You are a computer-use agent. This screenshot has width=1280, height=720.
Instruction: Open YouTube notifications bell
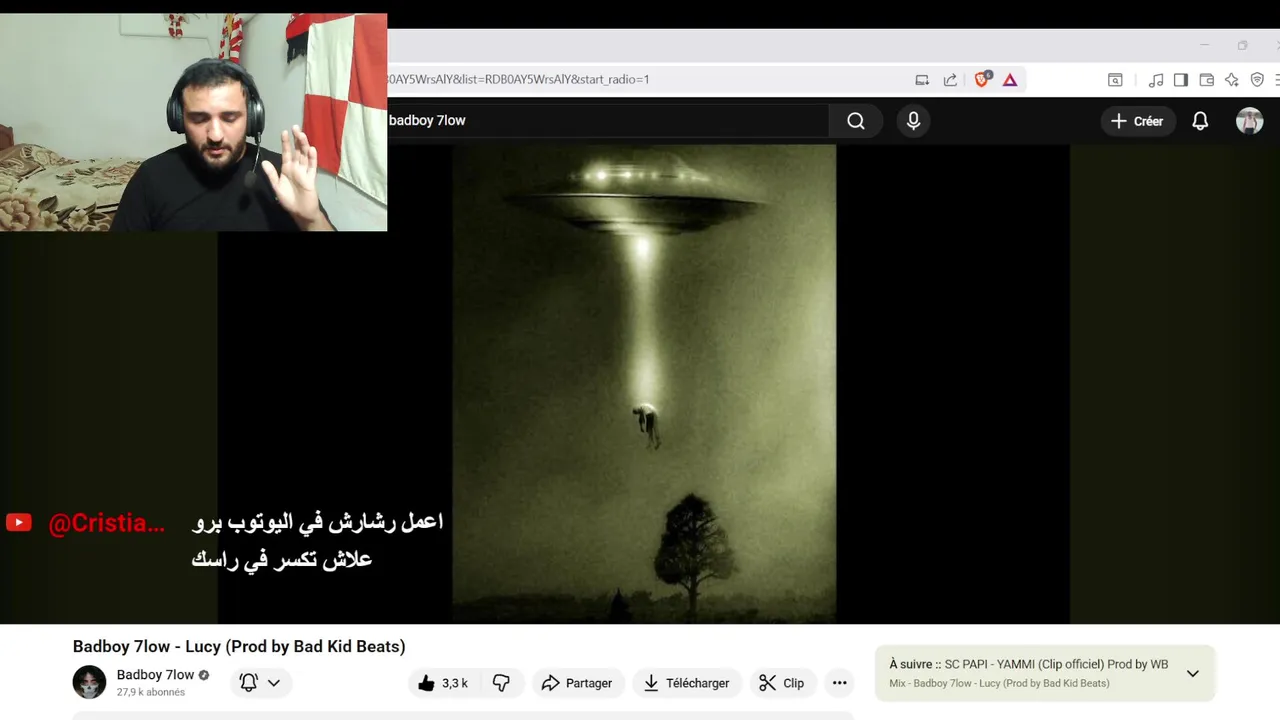(x=1200, y=121)
